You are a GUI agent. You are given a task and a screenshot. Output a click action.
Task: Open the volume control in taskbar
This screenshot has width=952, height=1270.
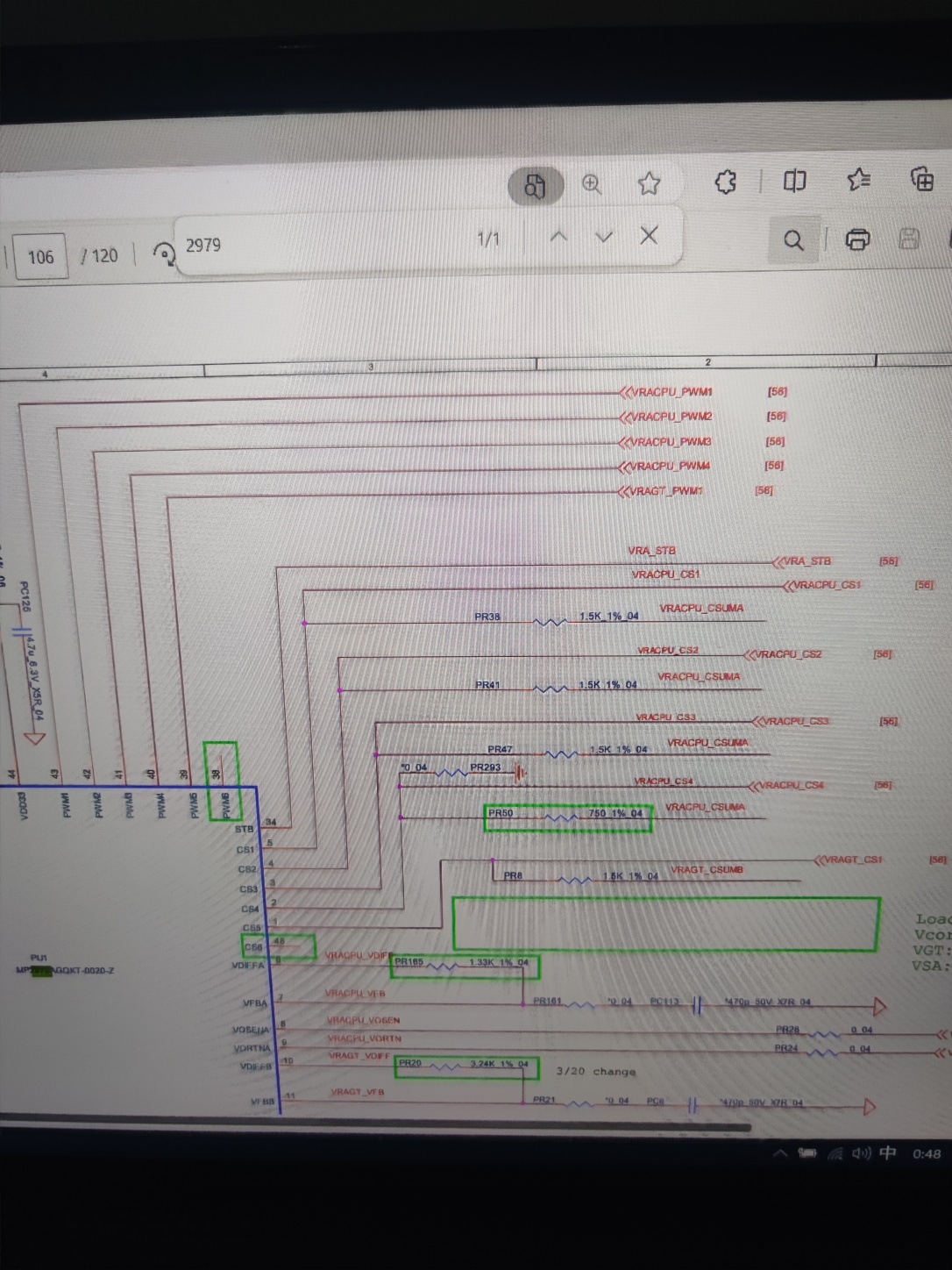click(860, 1152)
